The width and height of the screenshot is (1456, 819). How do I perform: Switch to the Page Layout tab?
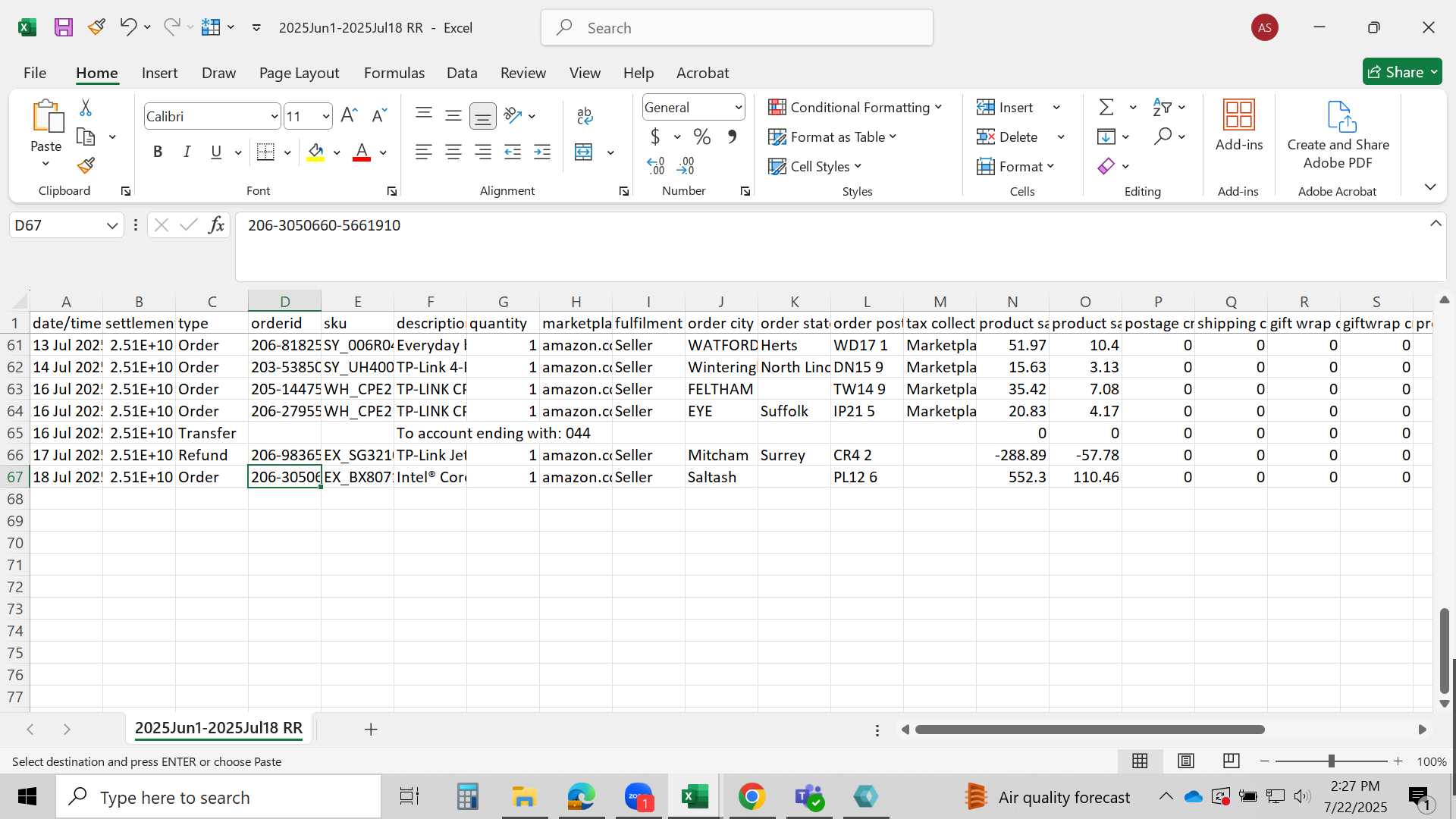click(299, 73)
